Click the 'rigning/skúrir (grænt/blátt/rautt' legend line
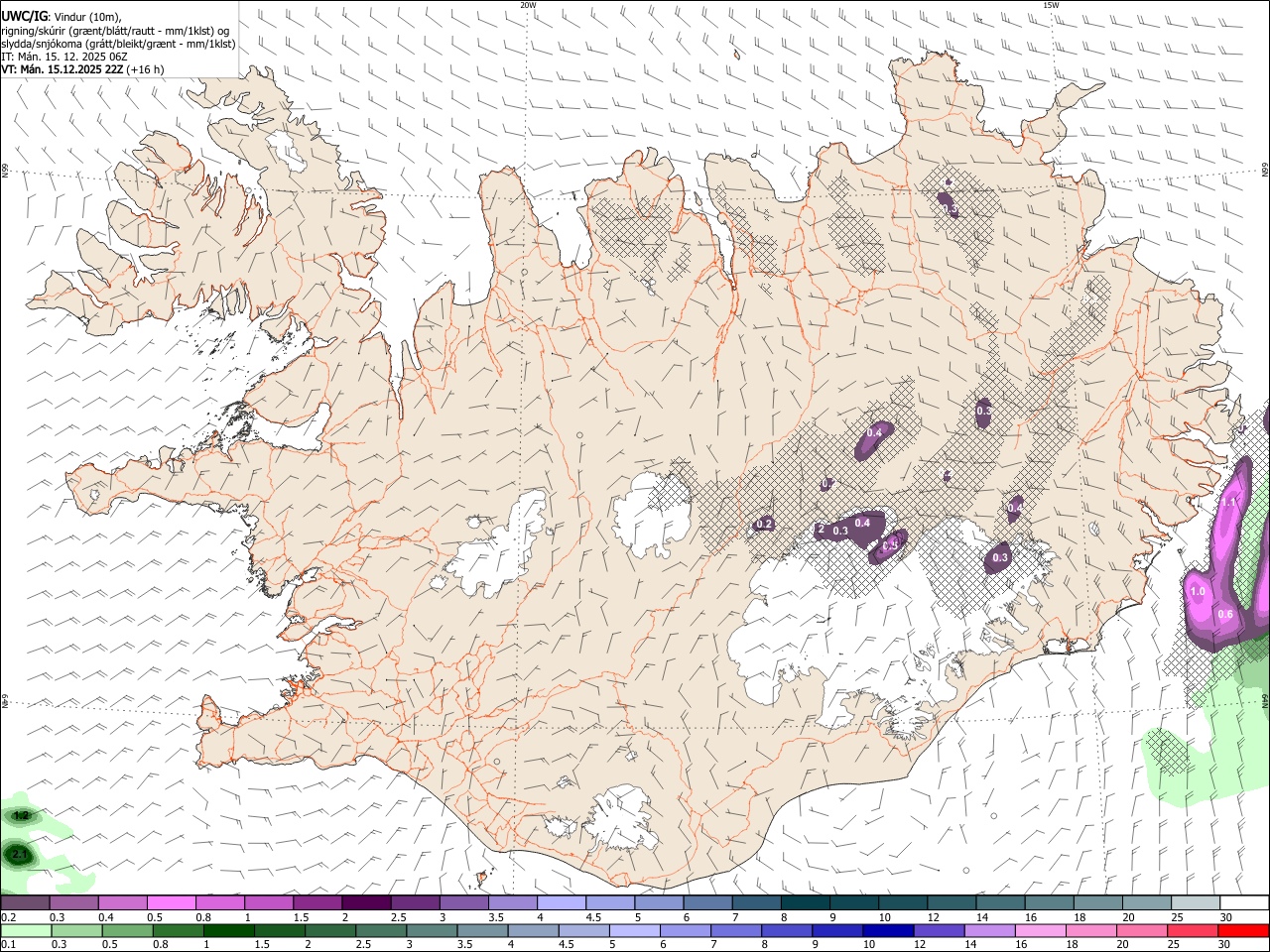This screenshot has width=1270, height=952. click(x=115, y=31)
